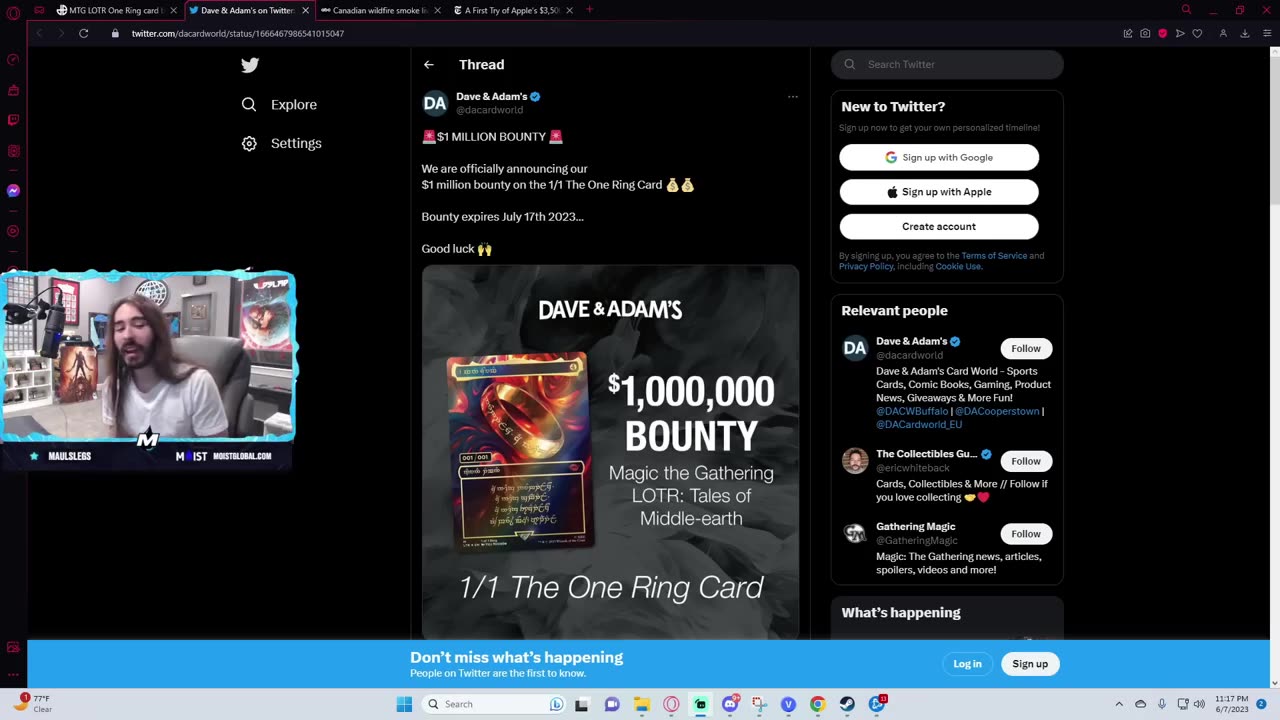
Task: Go back using the Thread back arrow
Action: click(x=429, y=64)
